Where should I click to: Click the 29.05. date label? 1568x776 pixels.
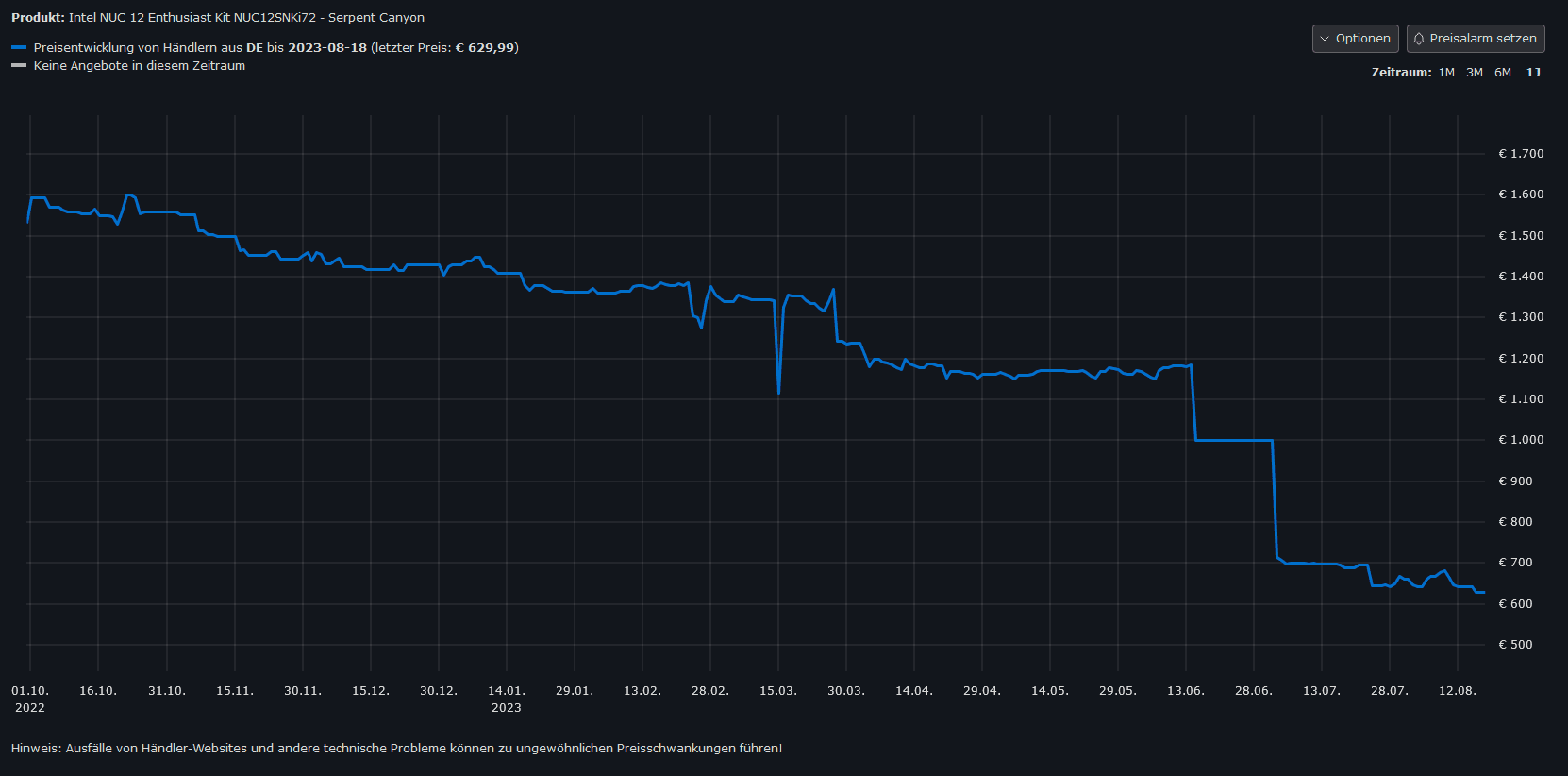(1118, 691)
